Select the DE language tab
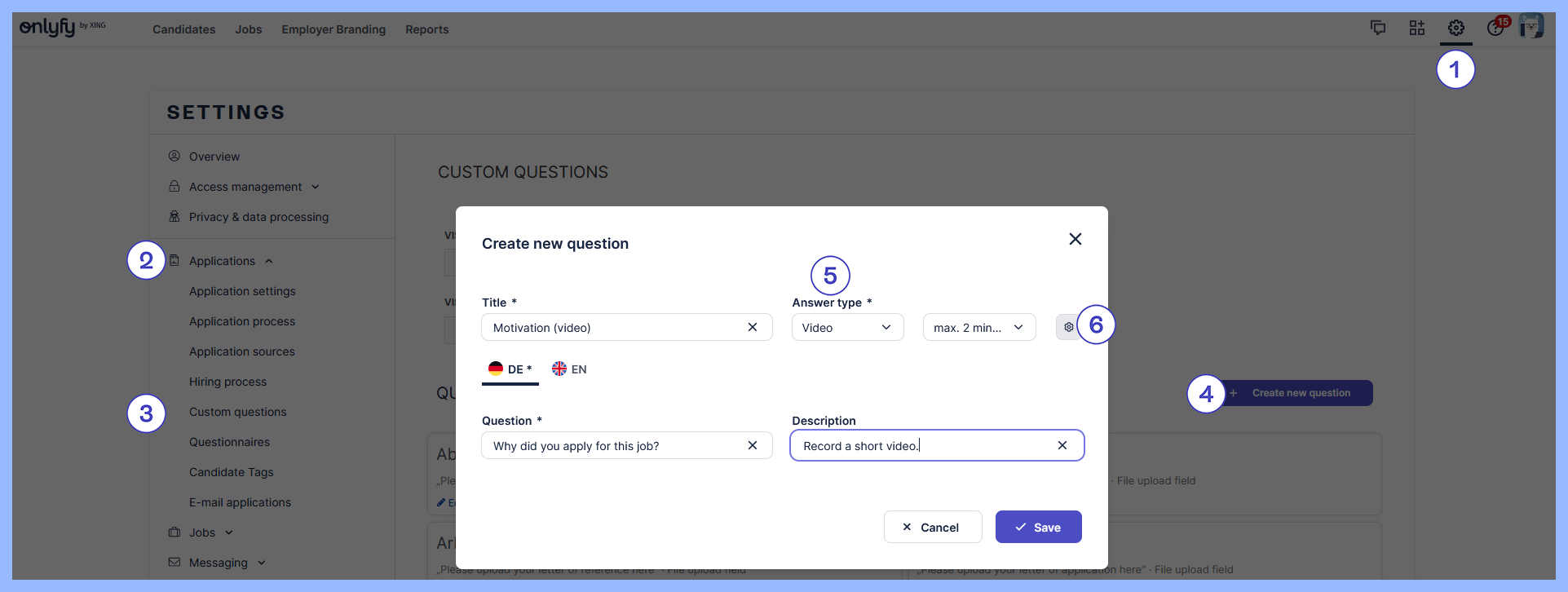 pos(510,369)
